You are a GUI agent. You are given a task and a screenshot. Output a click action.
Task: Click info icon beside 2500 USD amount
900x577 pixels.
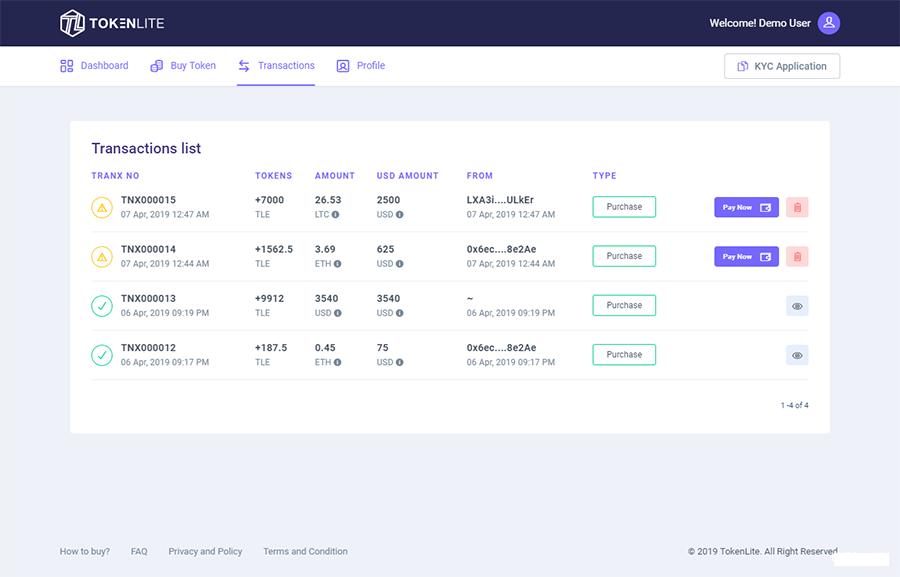pos(399,215)
